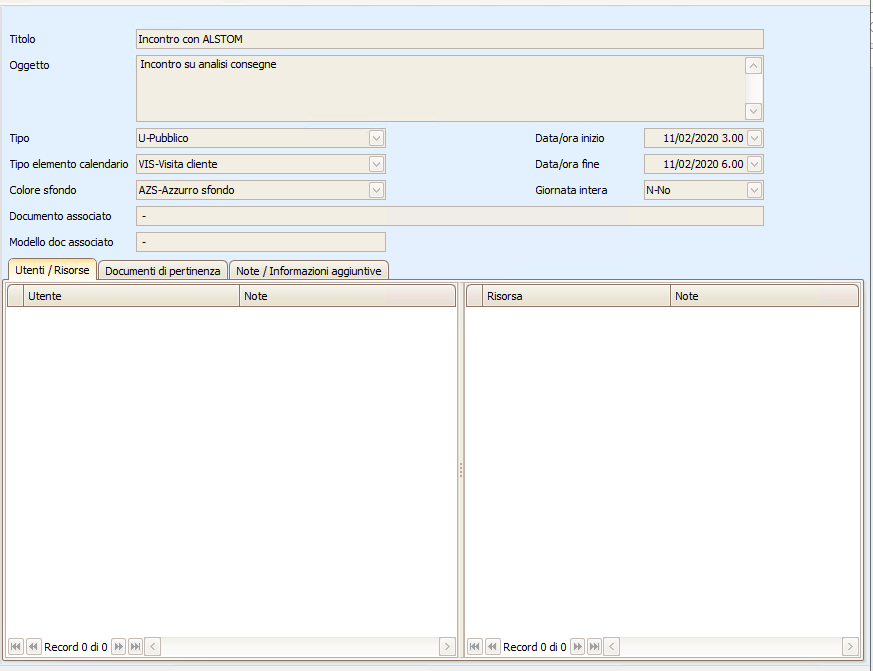Go to first record in Utente grid
873x671 pixels.
16,647
